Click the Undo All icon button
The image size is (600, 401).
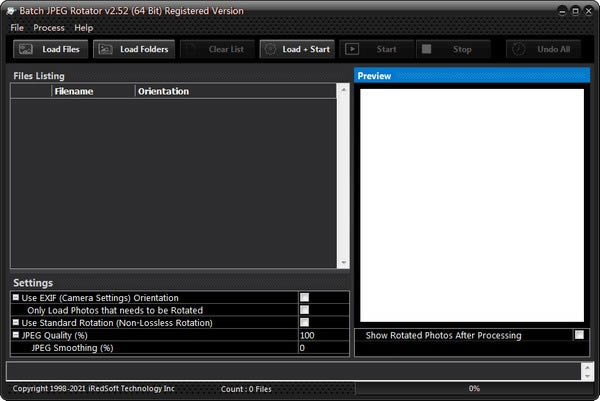click(x=518, y=49)
